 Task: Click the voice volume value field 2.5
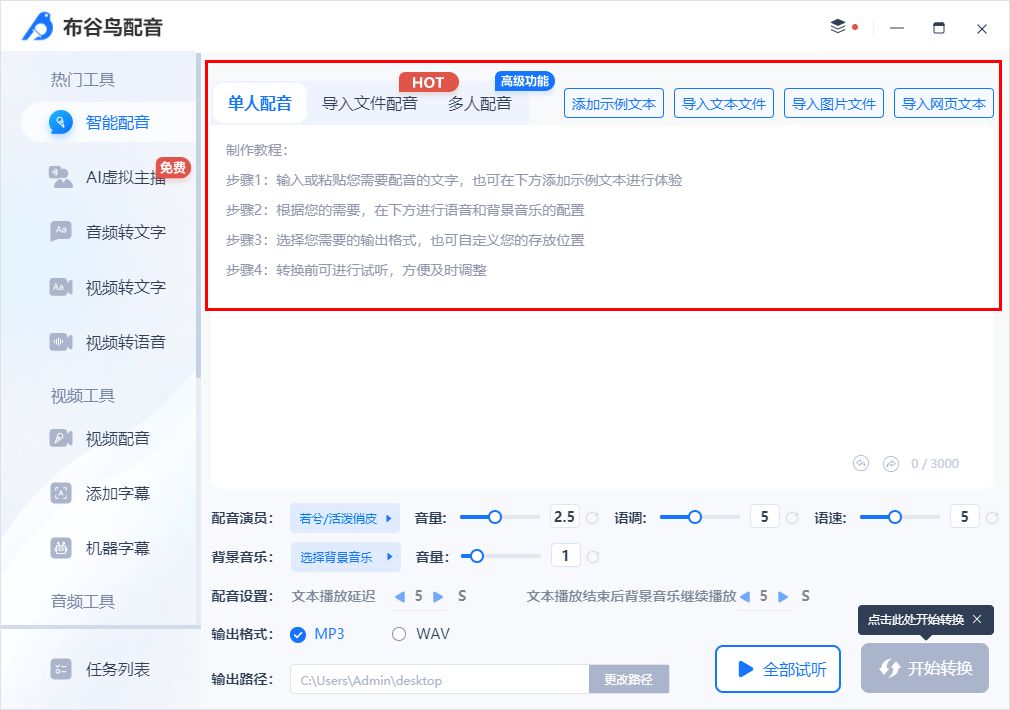pos(565,517)
